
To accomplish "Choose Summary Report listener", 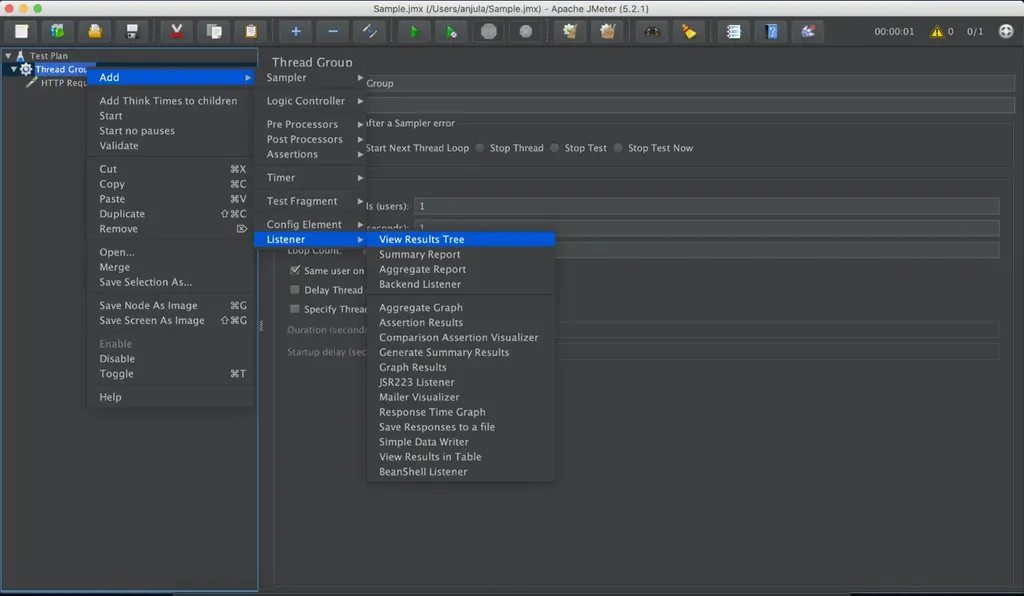I will coord(461,255).
